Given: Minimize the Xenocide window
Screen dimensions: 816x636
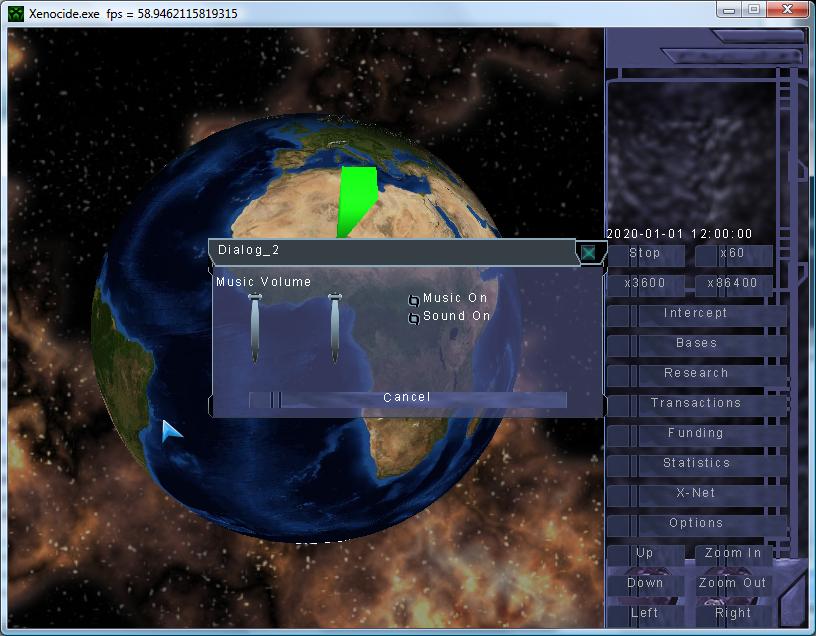Looking at the screenshot, I should (x=729, y=9).
